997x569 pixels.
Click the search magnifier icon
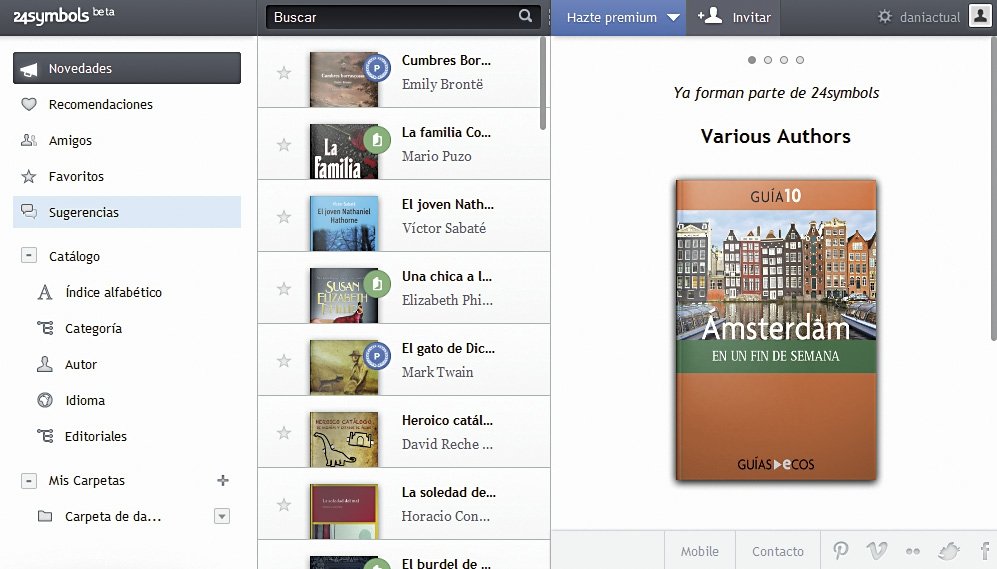click(525, 16)
